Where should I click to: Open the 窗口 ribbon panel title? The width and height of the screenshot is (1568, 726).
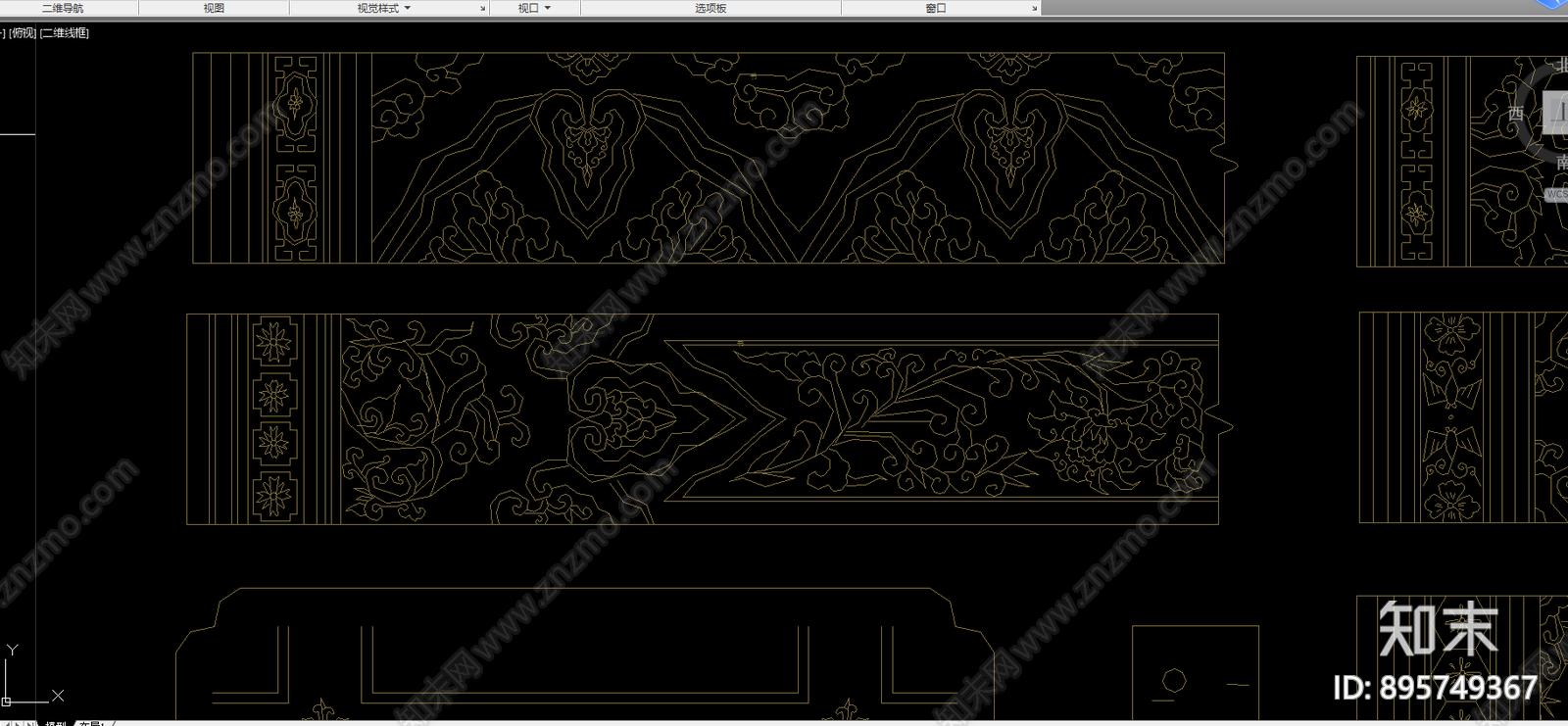[x=936, y=8]
